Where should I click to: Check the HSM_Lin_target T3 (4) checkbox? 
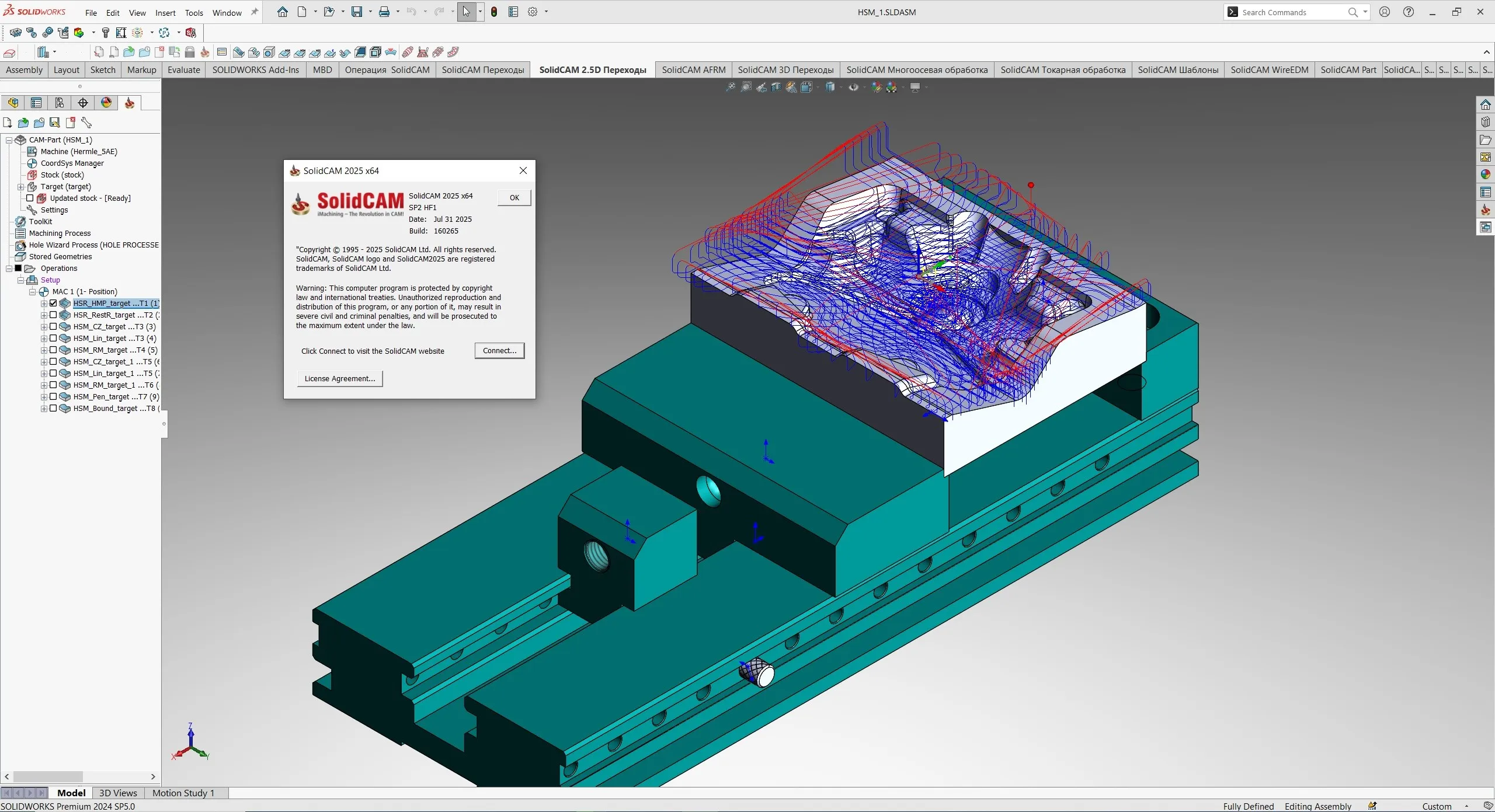(53, 338)
